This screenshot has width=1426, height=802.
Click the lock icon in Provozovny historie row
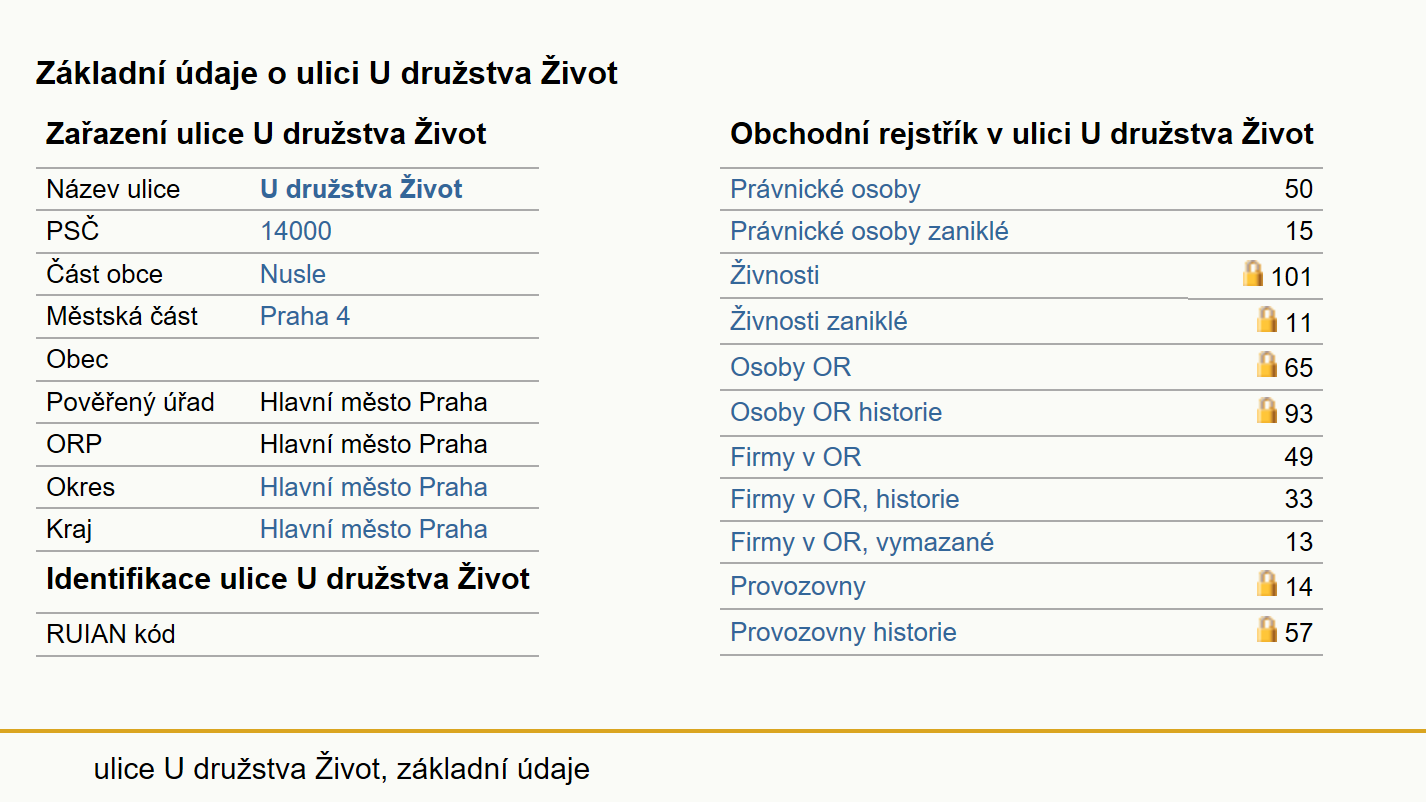pyautogui.click(x=1267, y=630)
